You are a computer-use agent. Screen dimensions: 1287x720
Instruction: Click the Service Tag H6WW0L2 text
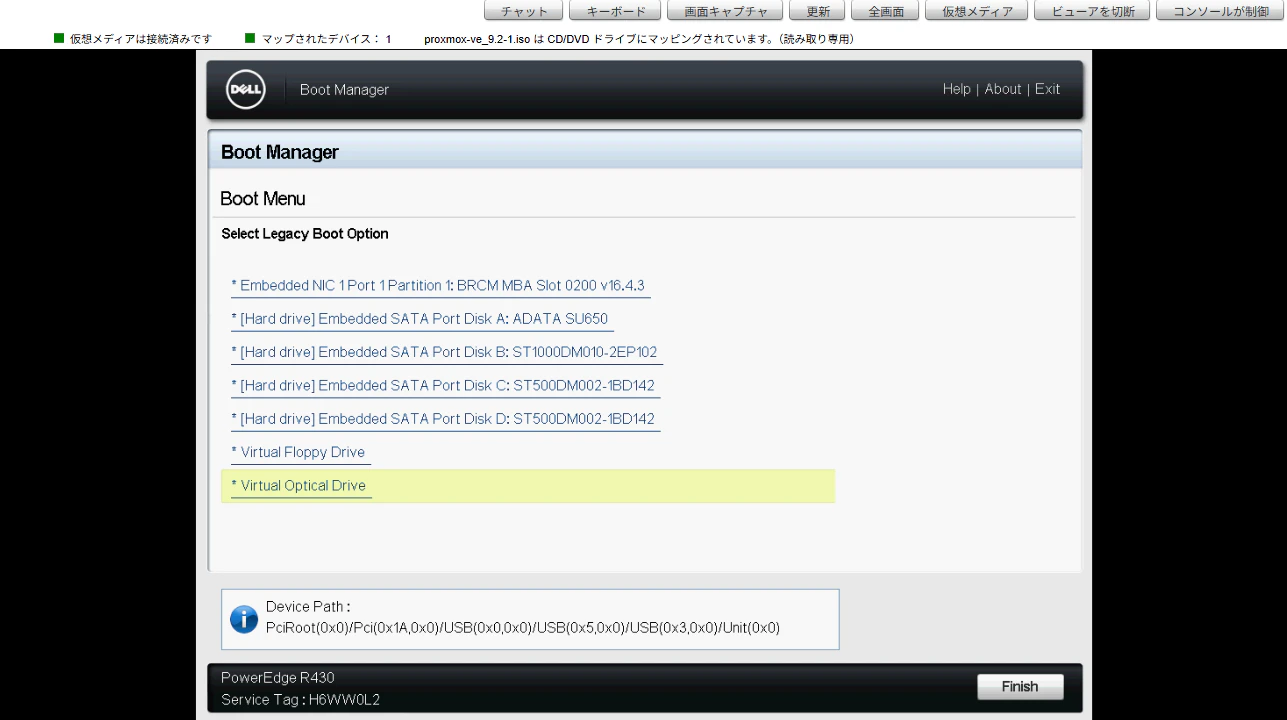click(300, 700)
